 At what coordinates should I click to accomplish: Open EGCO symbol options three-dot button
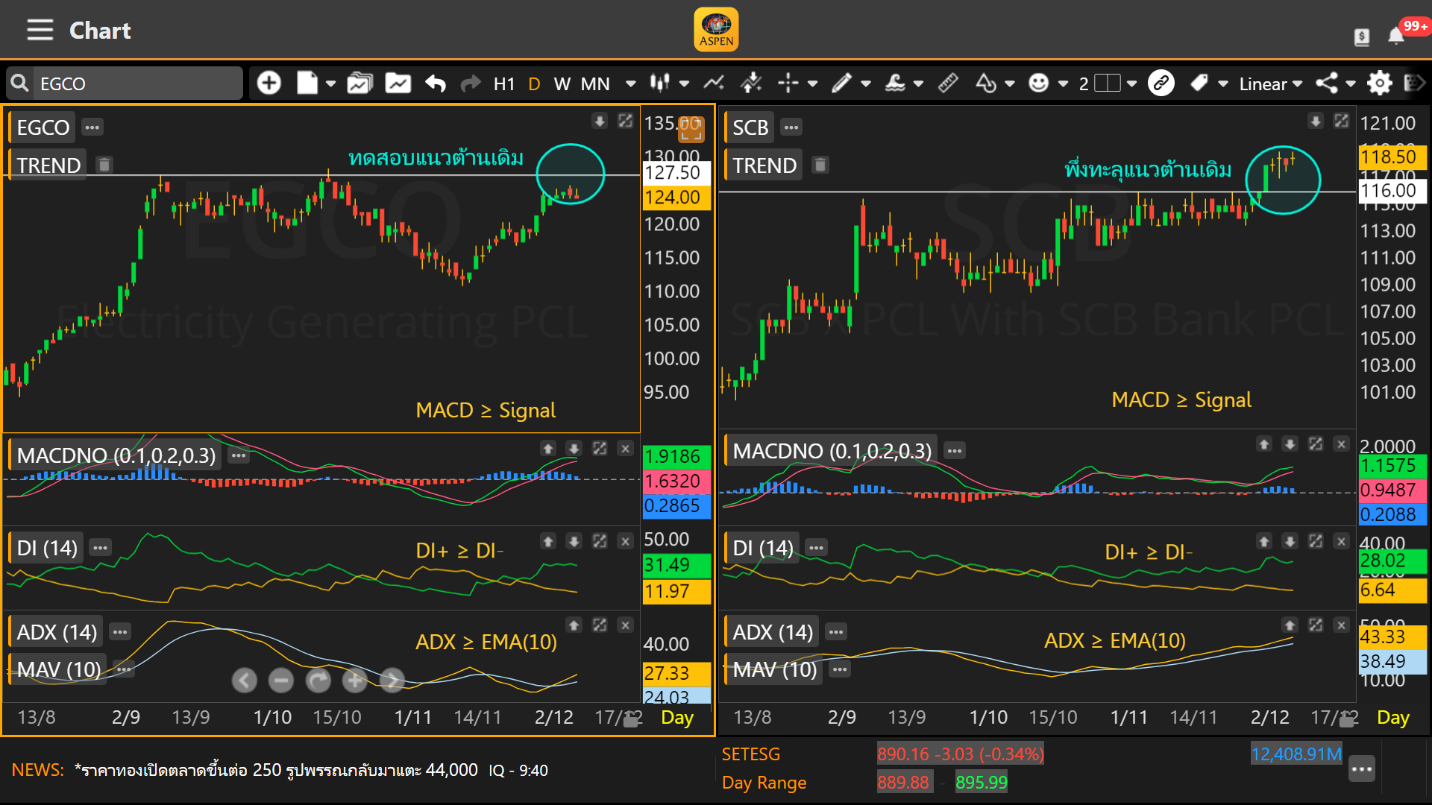point(92,127)
